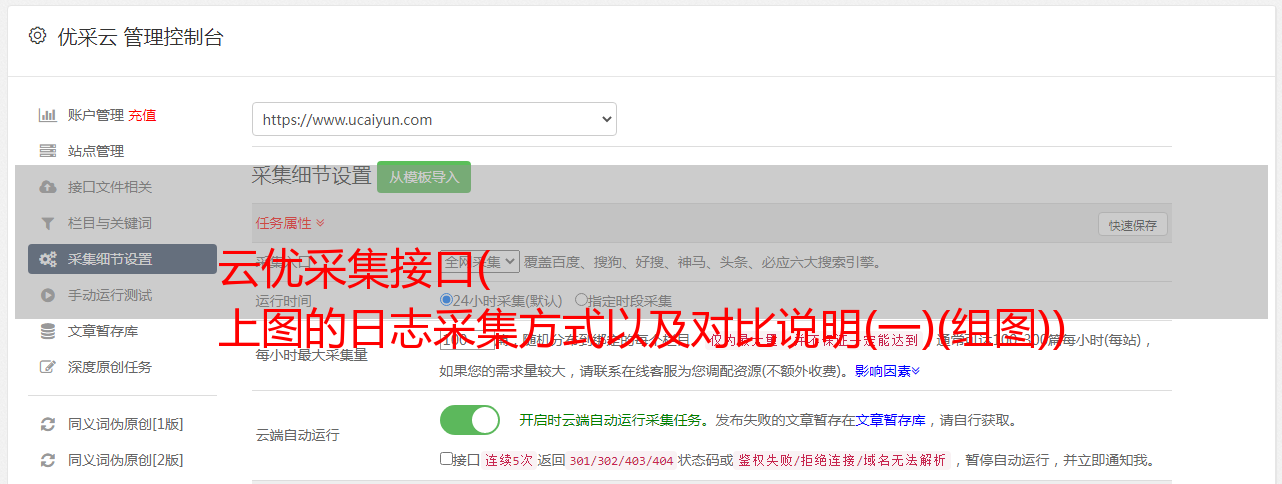This screenshot has height=484, width=1282.
Task: Check the 接口 连续5次 pause checkbox
Action: 446,459
